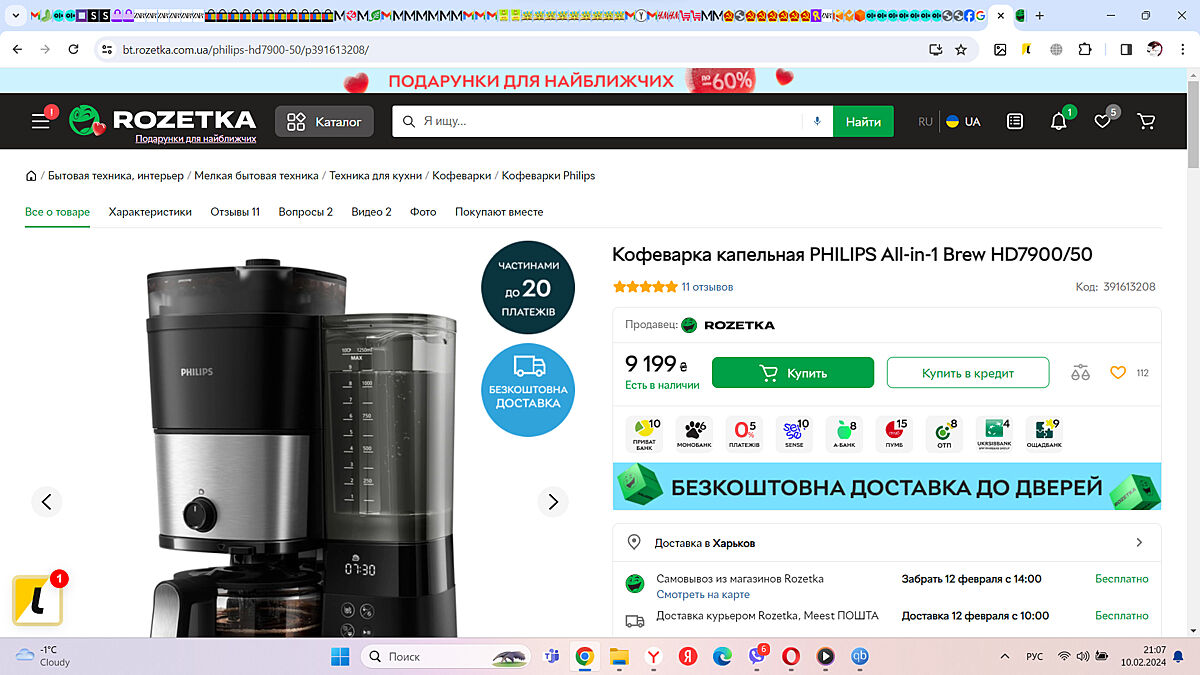
Task: Open the Каталог dropdown menu
Action: pyautogui.click(x=324, y=122)
